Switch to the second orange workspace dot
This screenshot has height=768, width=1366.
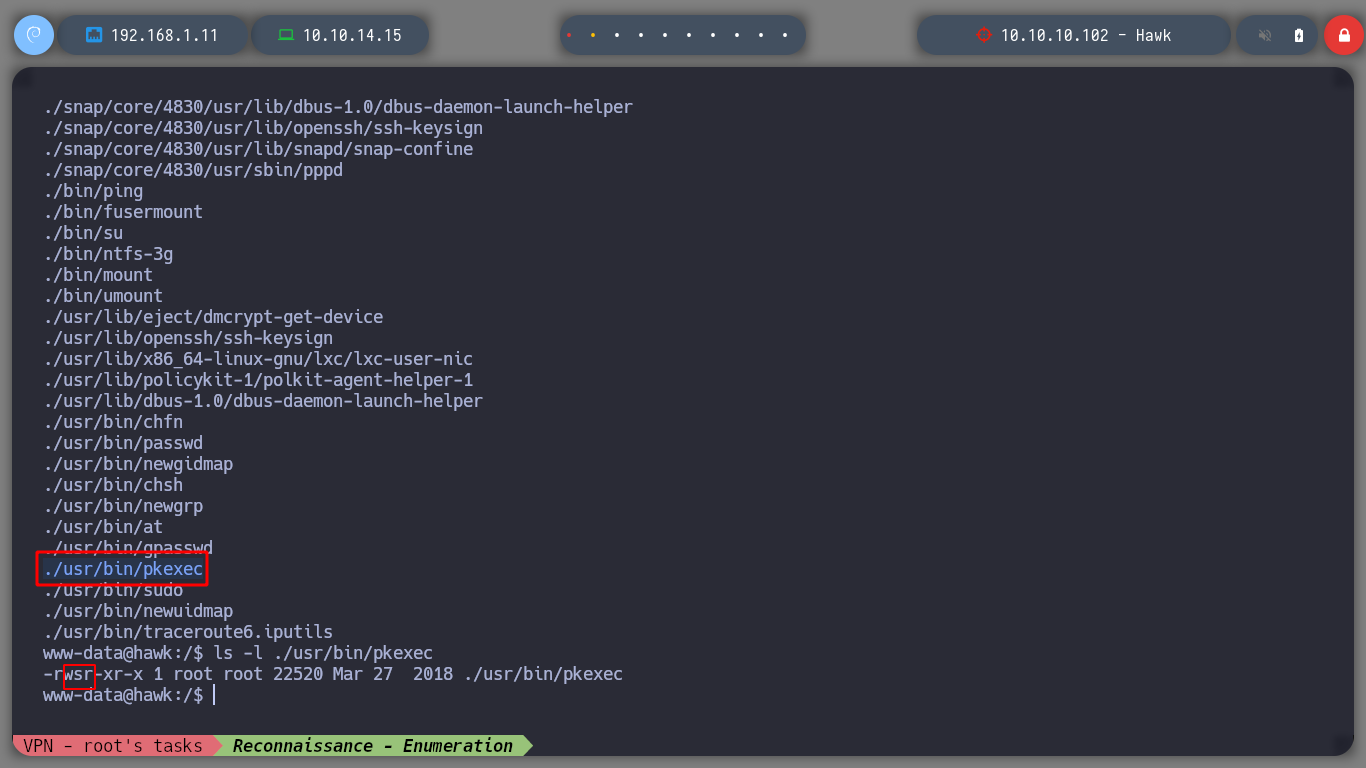pyautogui.click(x=593, y=35)
